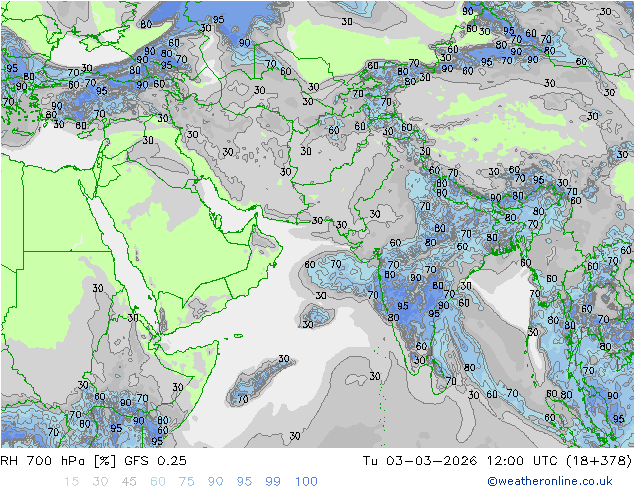Image resolution: width=634 pixels, height=490 pixels.
Task: Select the 'Tu 03-03-2026 12:00 UTC (18+378)' timestamp
Action: 497,460
